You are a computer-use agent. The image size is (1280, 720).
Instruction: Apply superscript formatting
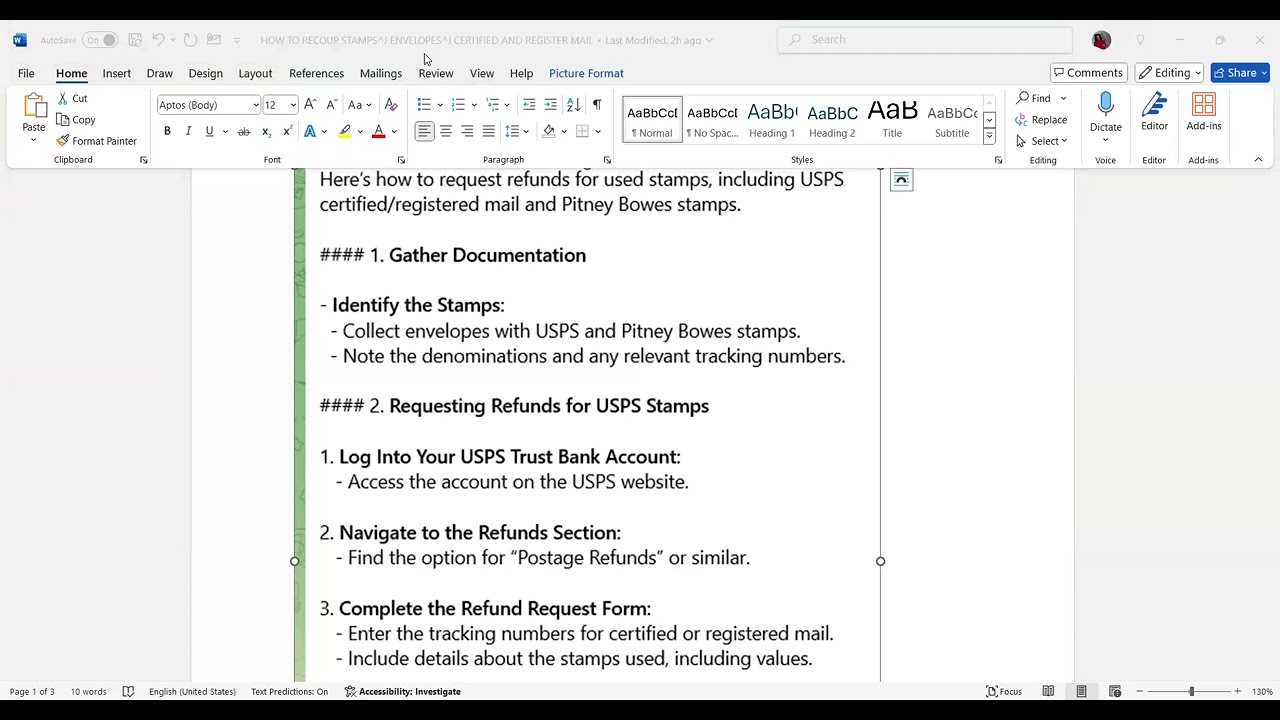point(287,131)
